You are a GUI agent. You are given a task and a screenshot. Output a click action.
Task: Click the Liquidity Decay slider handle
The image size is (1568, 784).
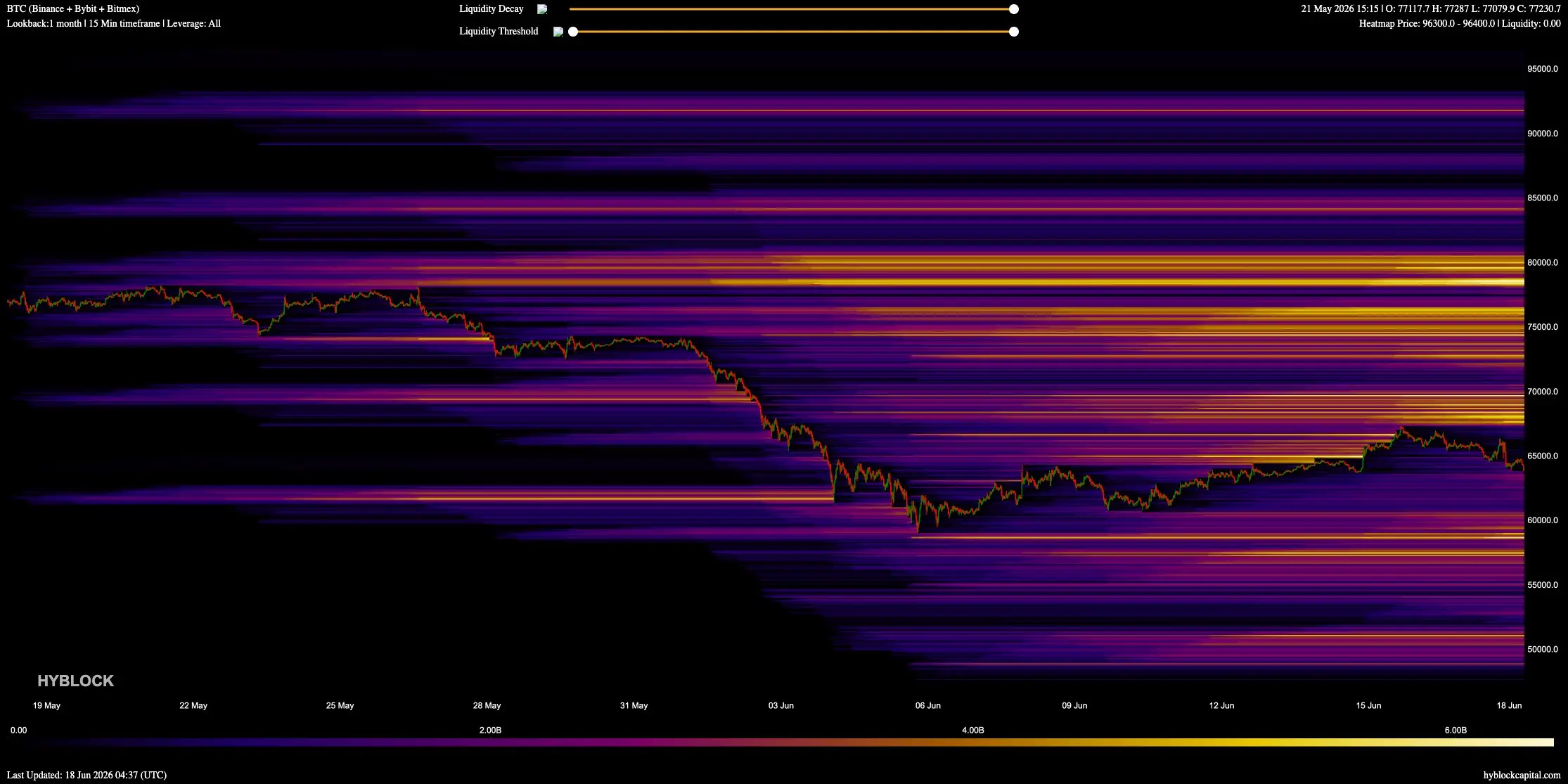[1013, 9]
